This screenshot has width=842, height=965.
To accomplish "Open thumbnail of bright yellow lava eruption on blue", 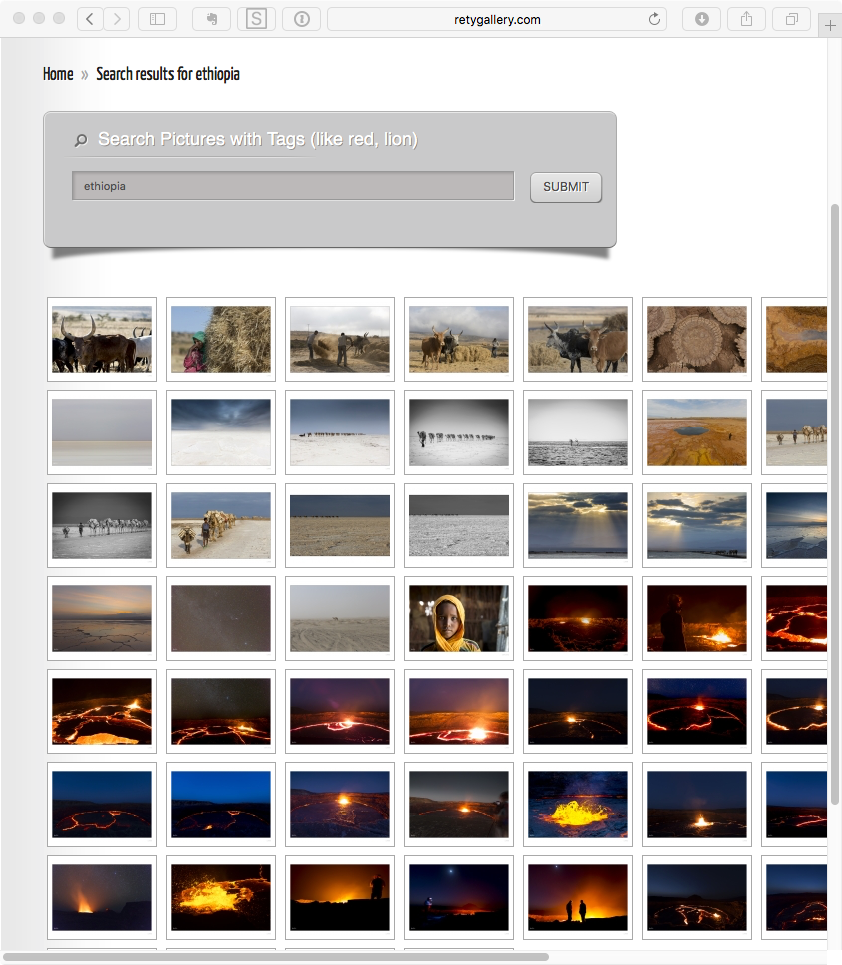I will pos(578,804).
